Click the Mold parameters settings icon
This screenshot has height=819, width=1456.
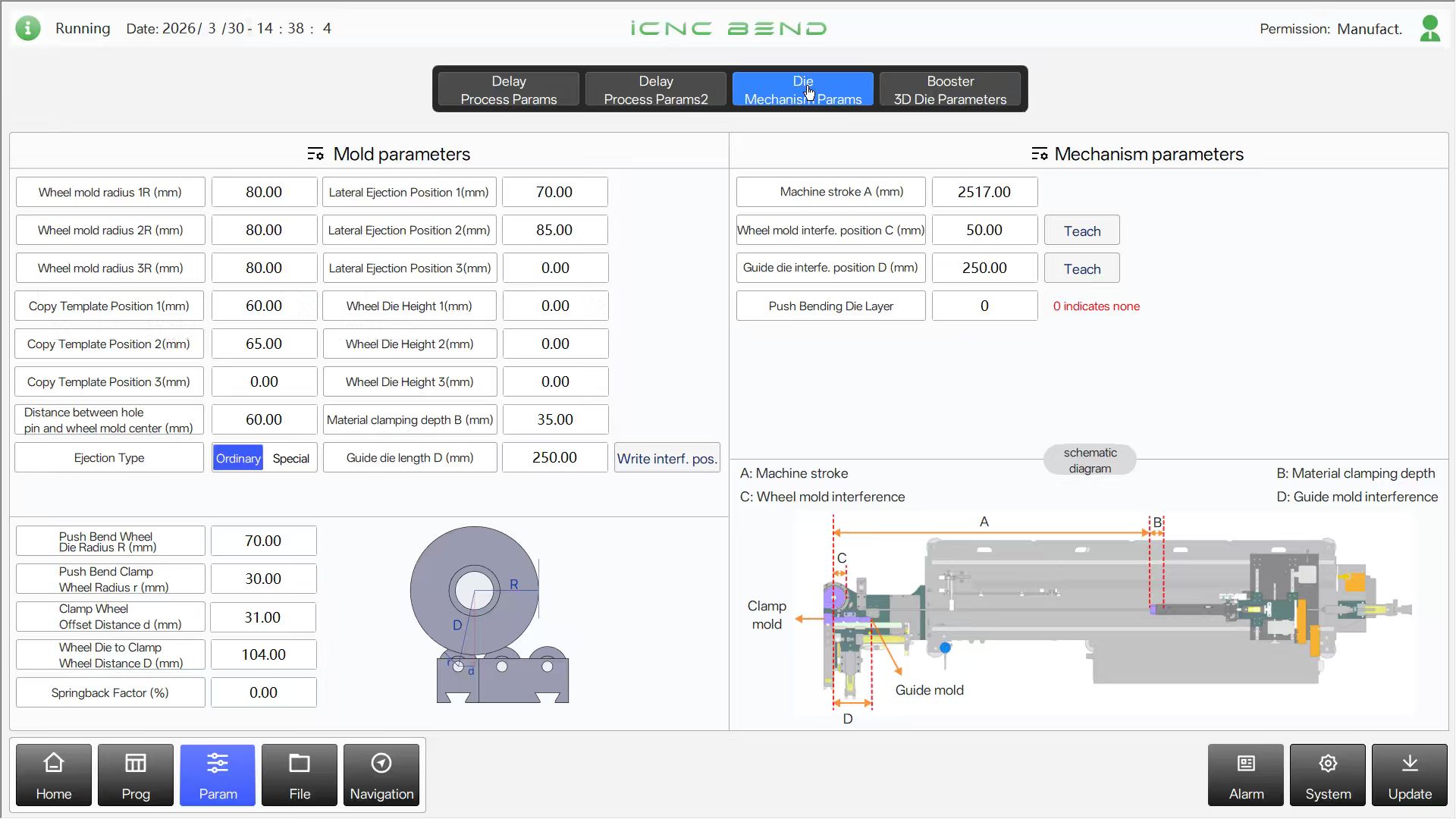click(x=315, y=154)
